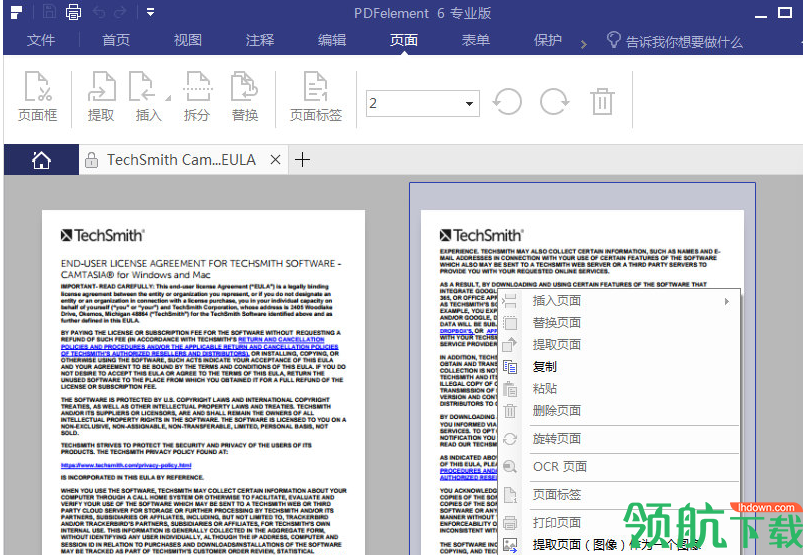Choose Replace Page (替换页面) in context menu

tap(620, 323)
